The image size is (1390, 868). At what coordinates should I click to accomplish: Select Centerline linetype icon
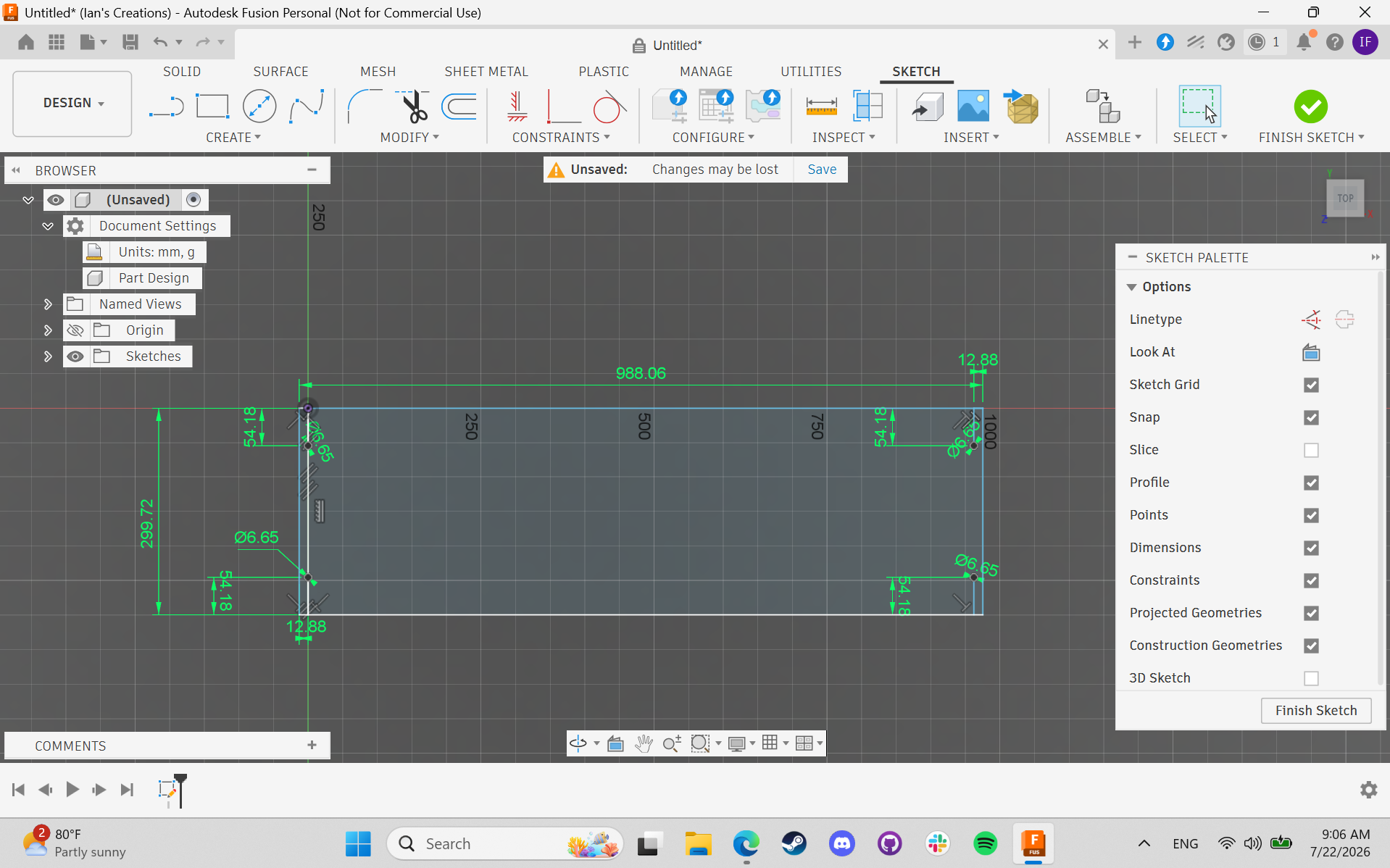[1344, 320]
